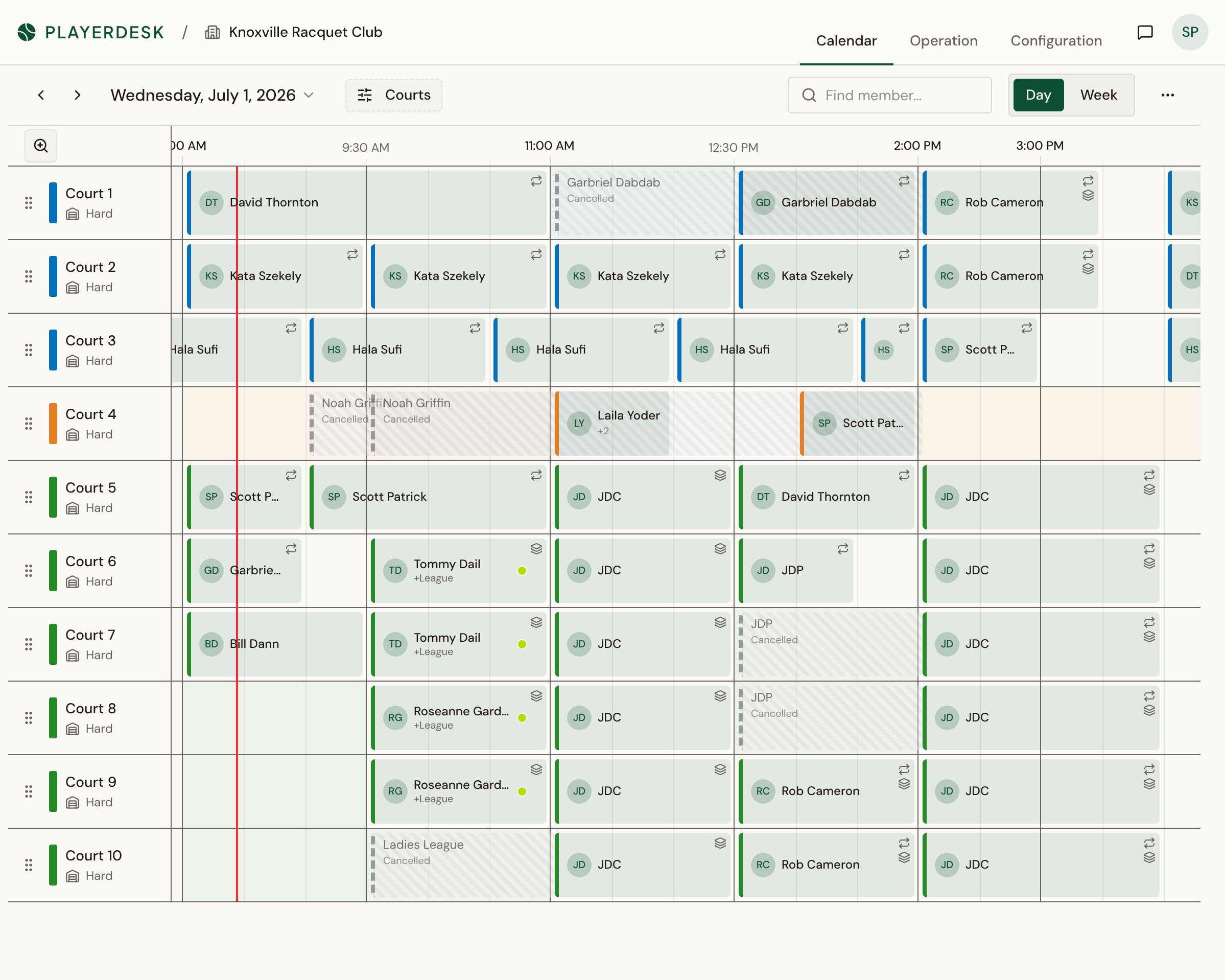Viewport: 1225px width, 980px height.
Task: Select the Court 9 row label
Action: tap(90, 782)
